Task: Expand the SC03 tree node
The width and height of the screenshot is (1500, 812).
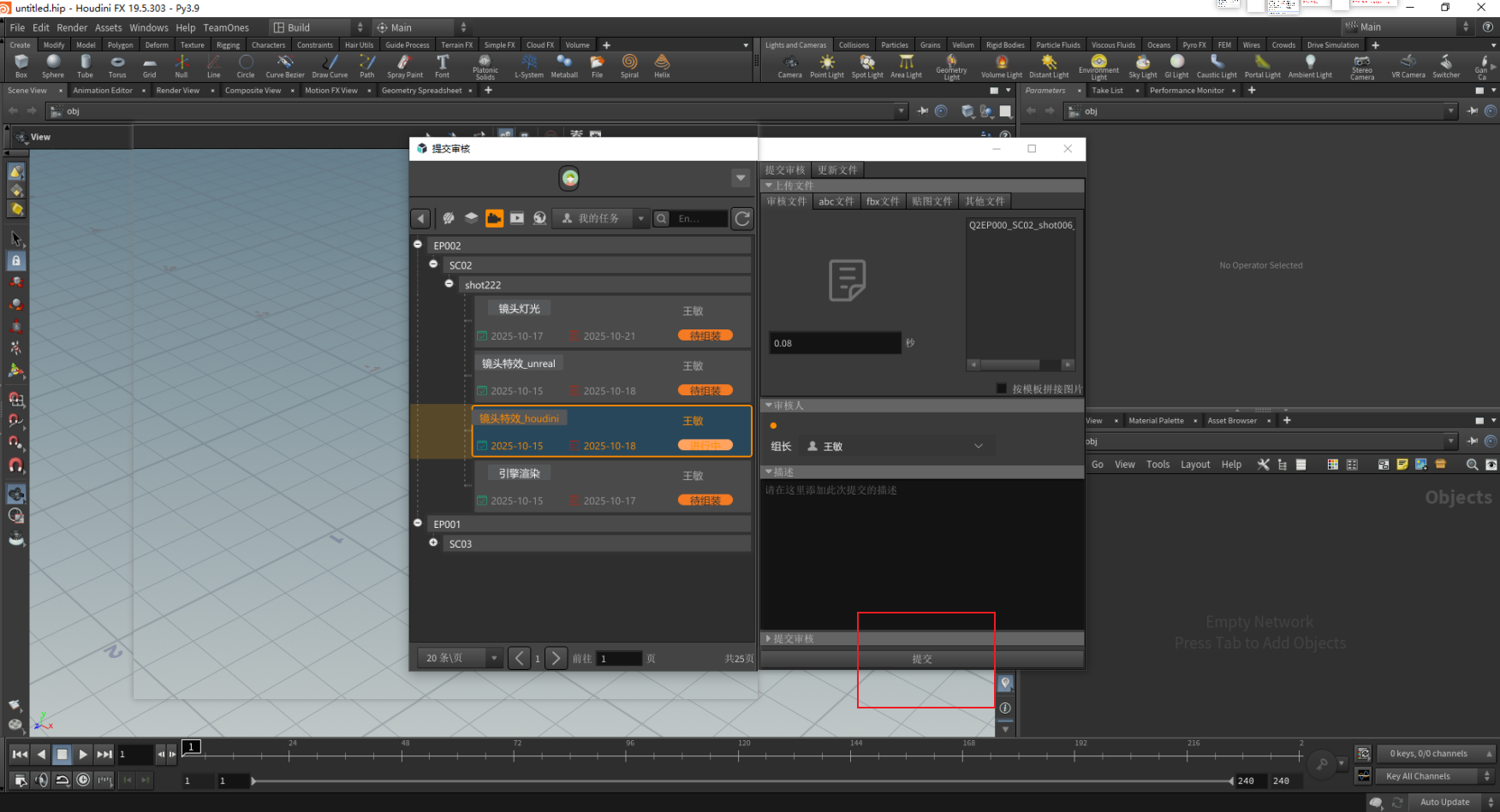Action: 433,542
